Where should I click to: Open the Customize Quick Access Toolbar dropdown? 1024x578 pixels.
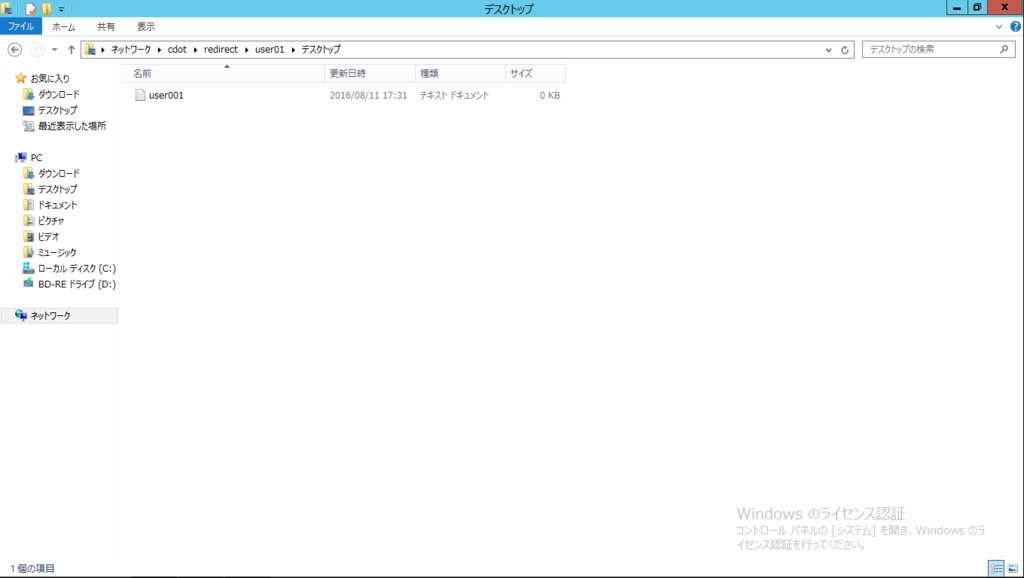click(61, 9)
